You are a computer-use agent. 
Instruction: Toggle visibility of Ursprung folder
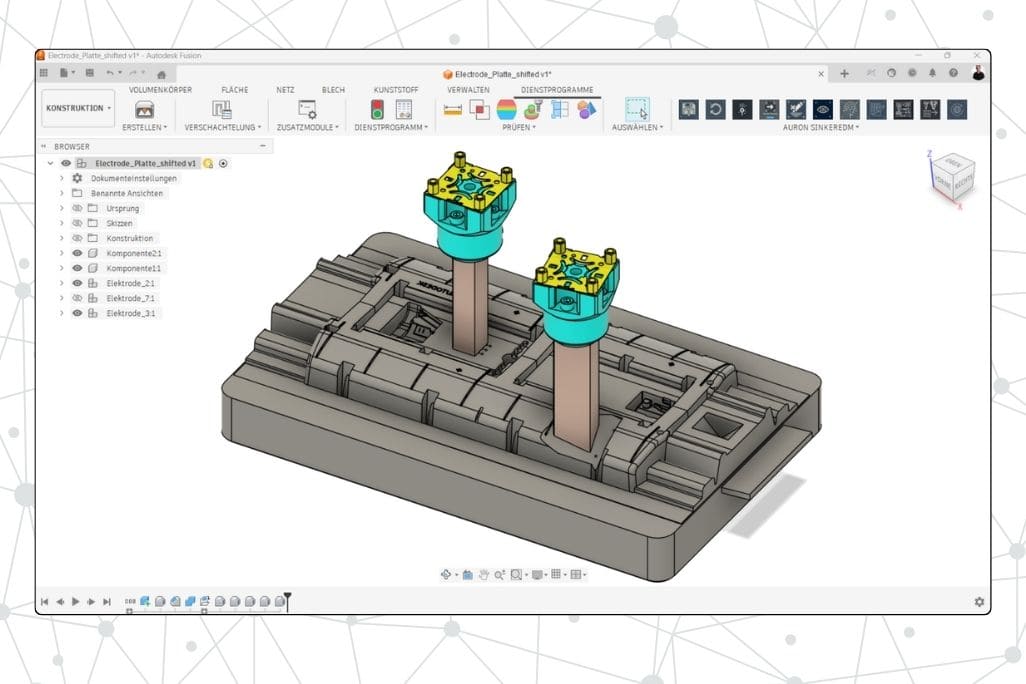pyautogui.click(x=77, y=208)
